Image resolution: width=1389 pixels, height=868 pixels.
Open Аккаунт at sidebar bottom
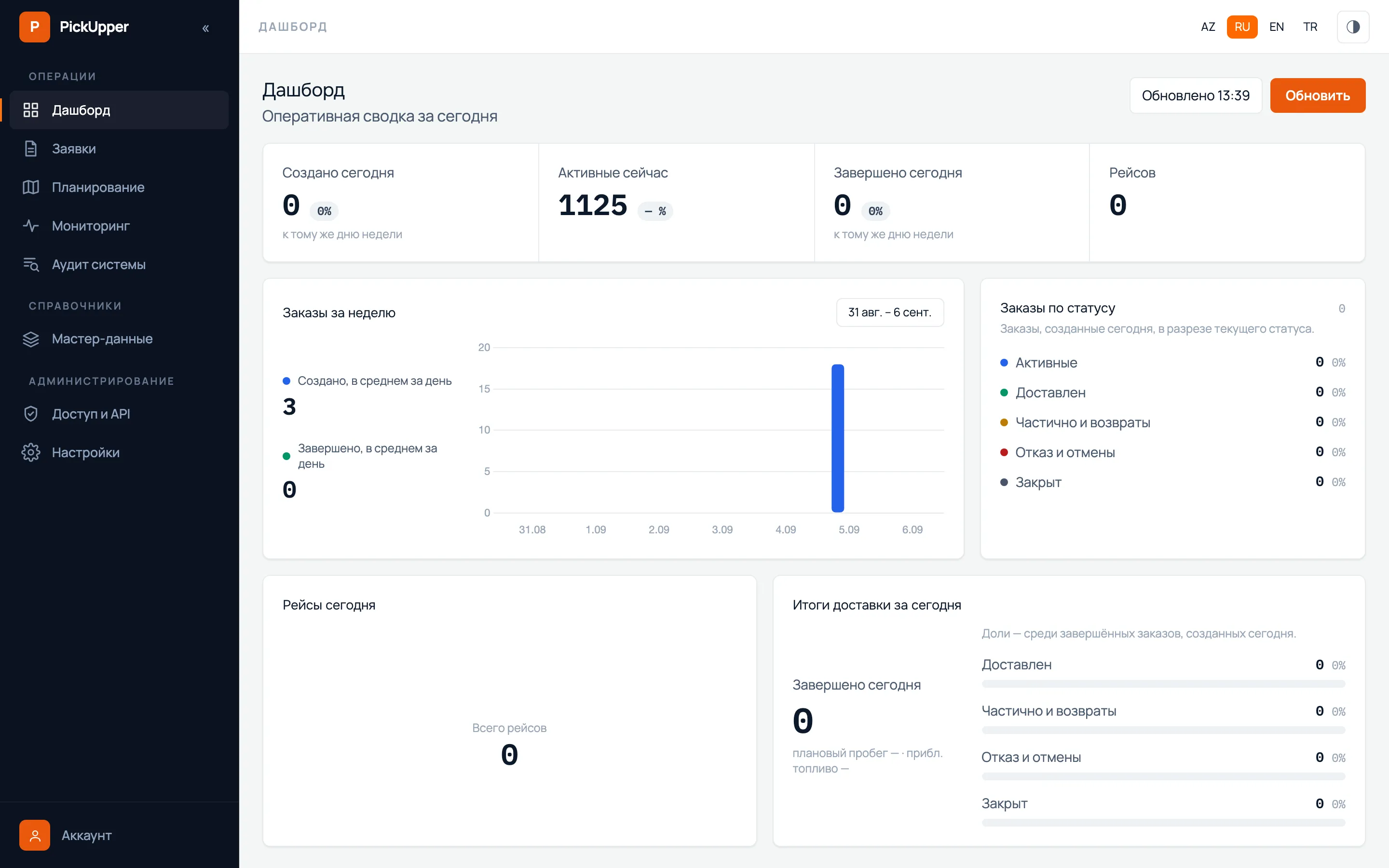tap(119, 835)
